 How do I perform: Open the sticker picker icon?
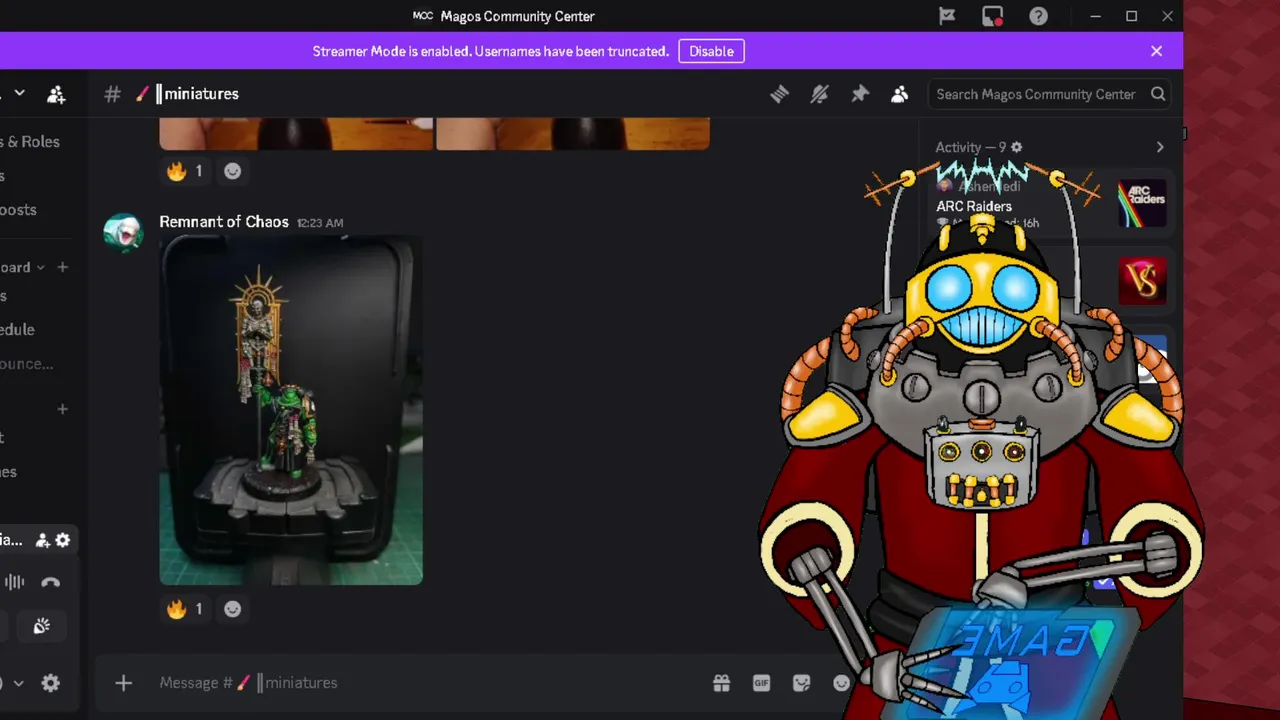(801, 683)
